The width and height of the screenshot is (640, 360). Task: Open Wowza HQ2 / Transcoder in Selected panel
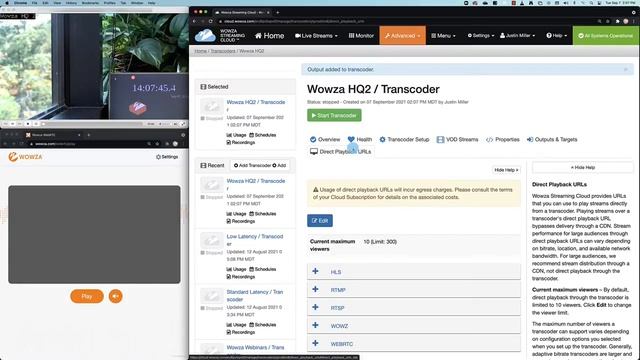click(256, 106)
